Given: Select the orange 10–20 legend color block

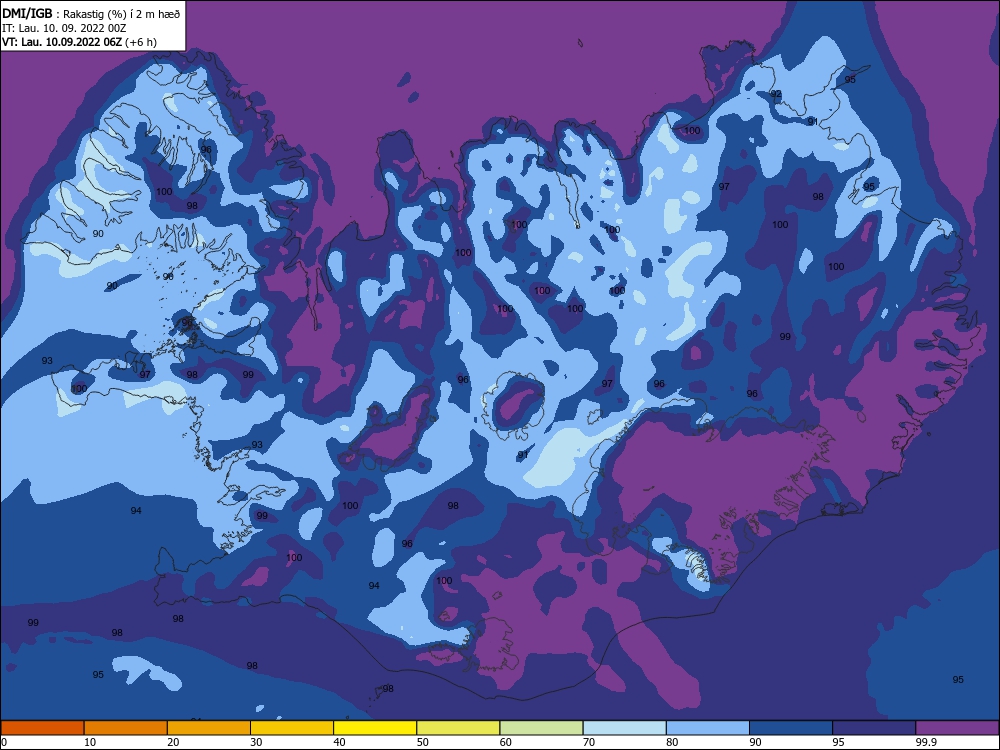Looking at the screenshot, I should coord(126,728).
